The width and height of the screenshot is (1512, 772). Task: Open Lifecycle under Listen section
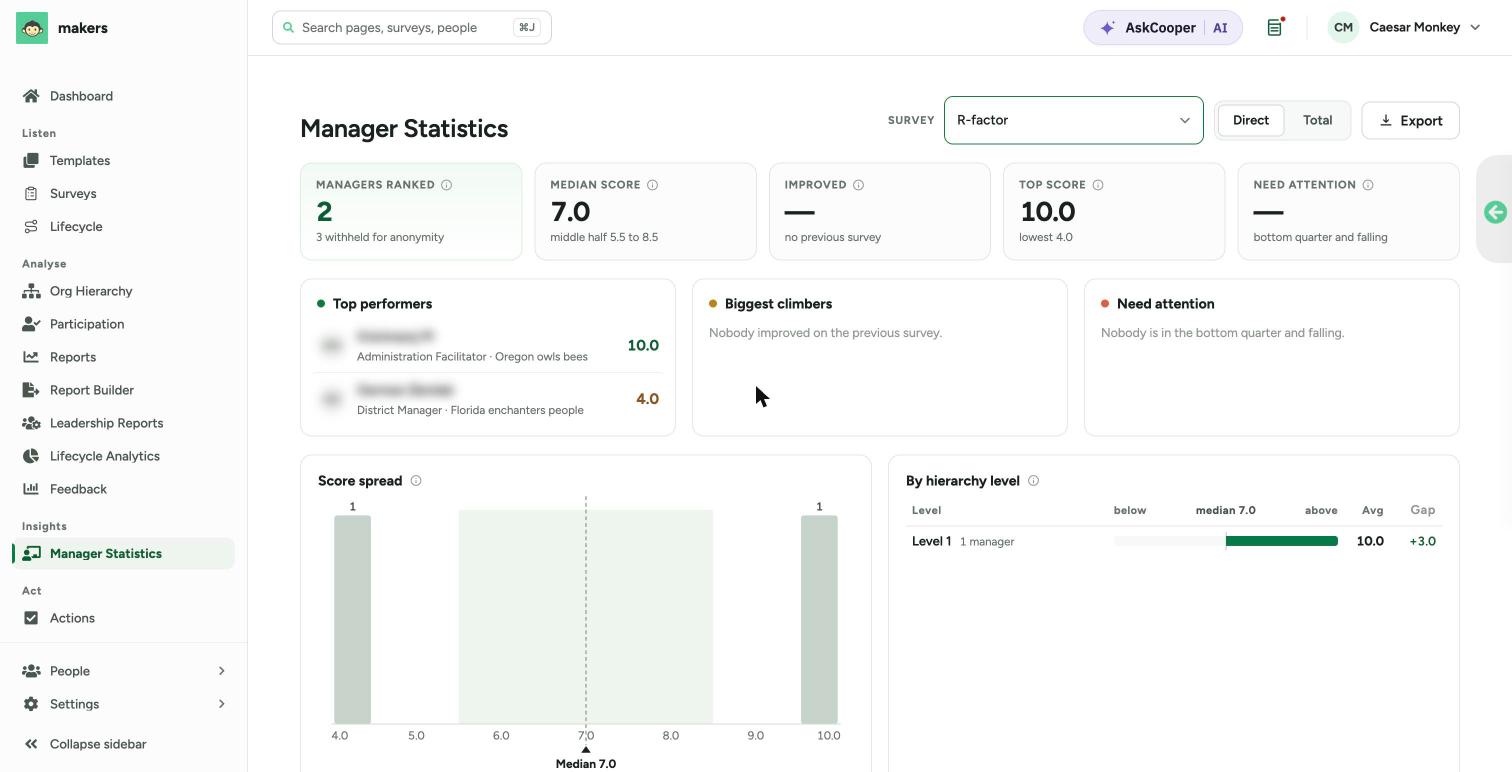pos(123,227)
